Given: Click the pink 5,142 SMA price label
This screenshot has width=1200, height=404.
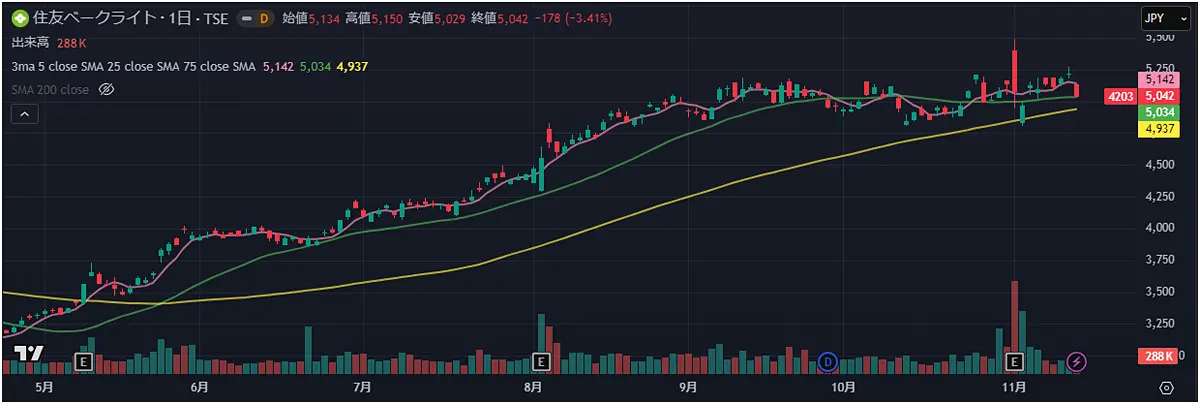Looking at the screenshot, I should point(1159,80).
